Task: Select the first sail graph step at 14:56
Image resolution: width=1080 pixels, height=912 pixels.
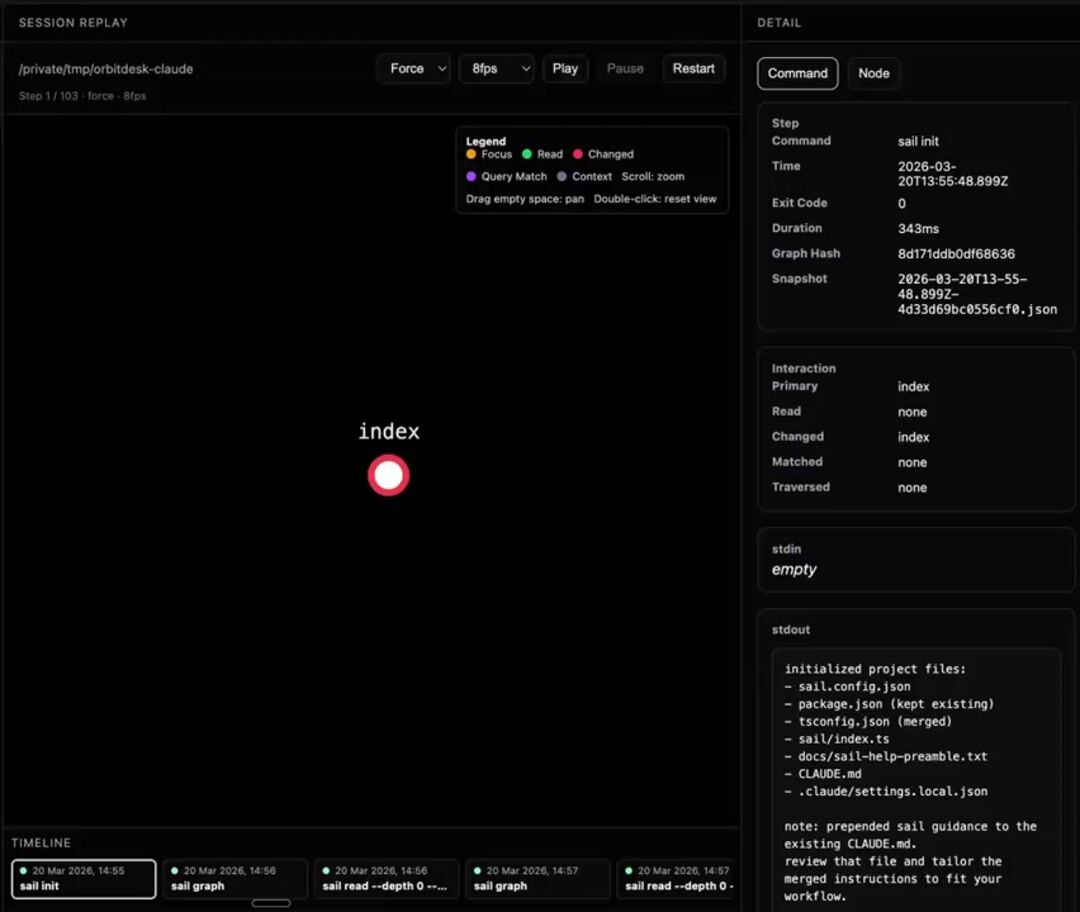Action: point(235,878)
